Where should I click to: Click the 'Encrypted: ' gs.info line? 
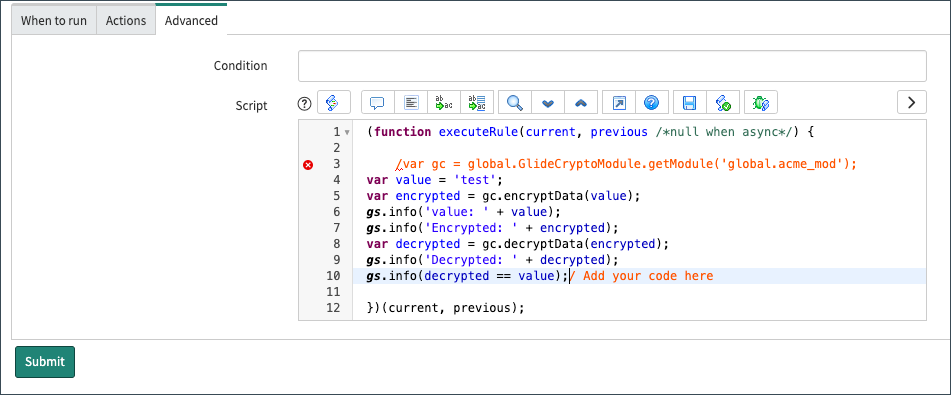[x=492, y=228]
